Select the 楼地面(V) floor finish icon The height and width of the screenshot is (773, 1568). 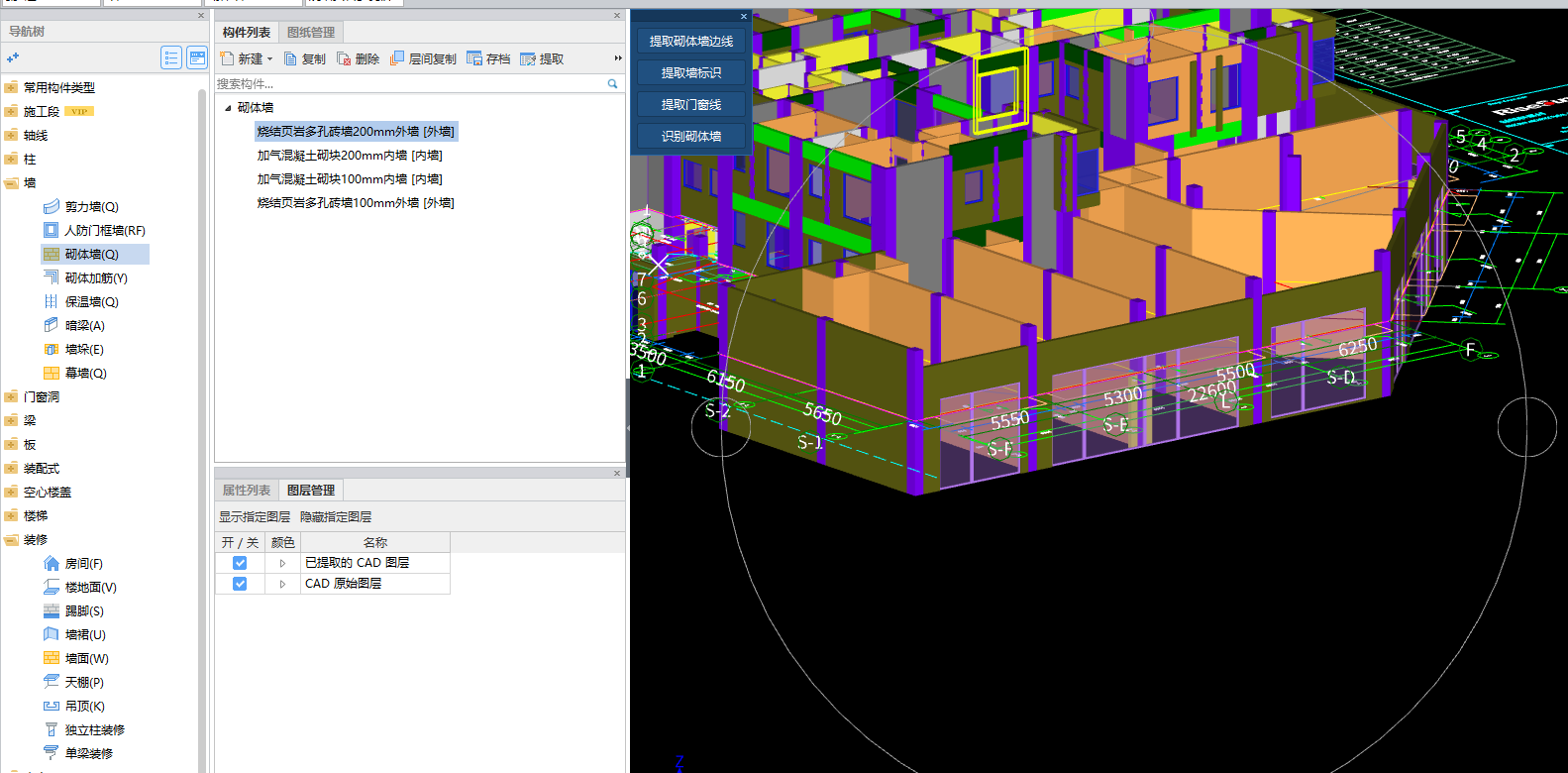(x=52, y=587)
